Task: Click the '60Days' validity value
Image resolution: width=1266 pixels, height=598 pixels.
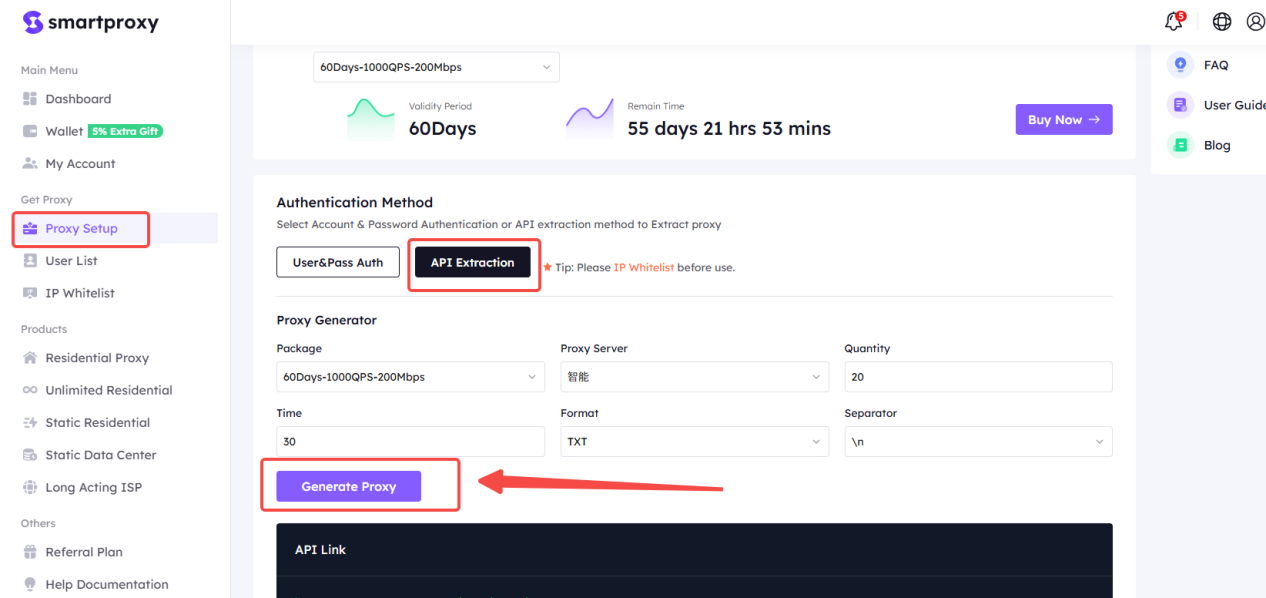Action: pyautogui.click(x=443, y=128)
